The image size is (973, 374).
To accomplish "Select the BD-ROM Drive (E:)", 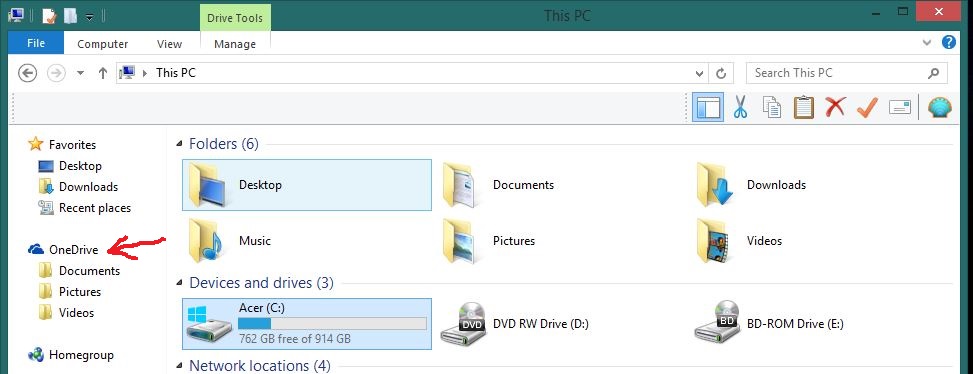I will (x=769, y=323).
